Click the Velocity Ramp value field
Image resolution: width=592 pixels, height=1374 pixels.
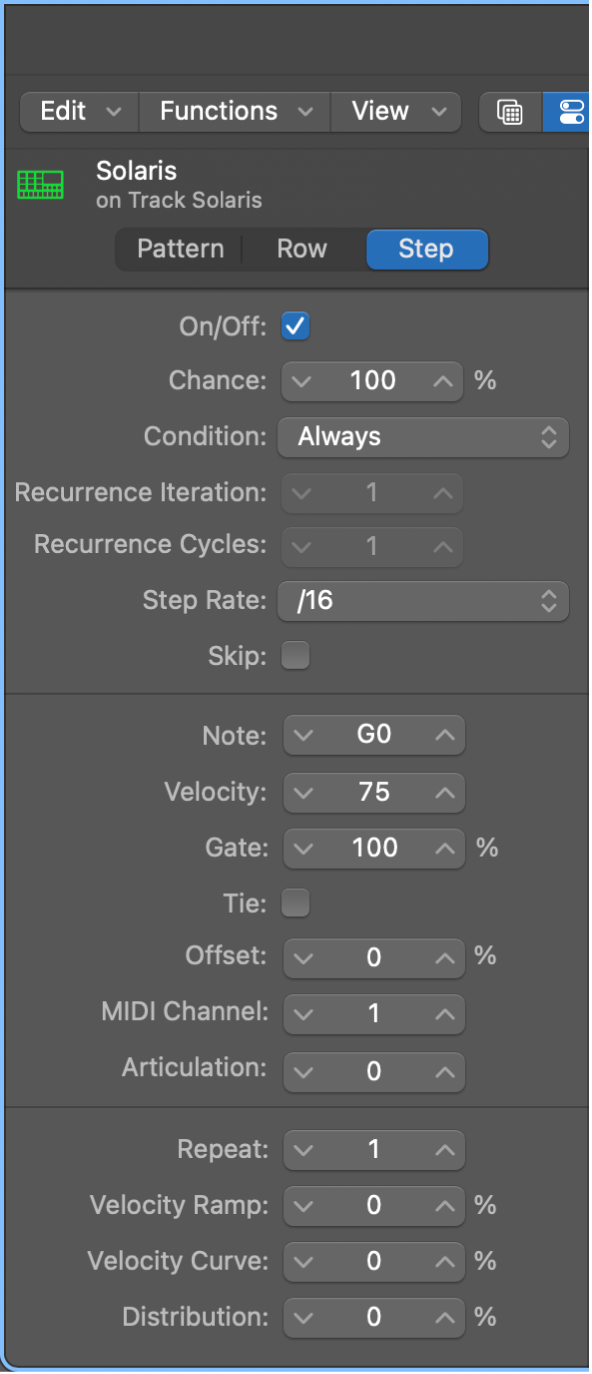373,1205
